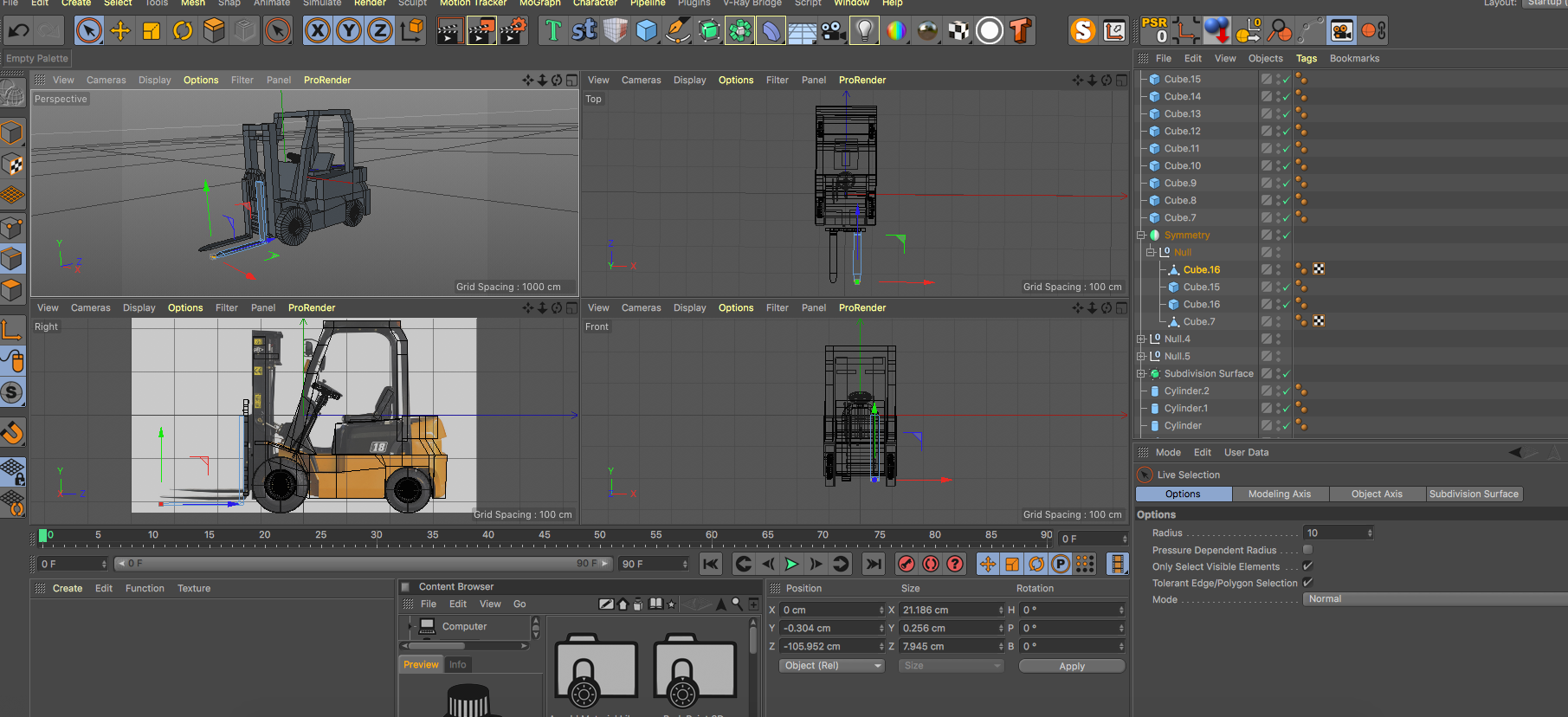
Task: Toggle the X-axis lock button
Action: (x=318, y=31)
